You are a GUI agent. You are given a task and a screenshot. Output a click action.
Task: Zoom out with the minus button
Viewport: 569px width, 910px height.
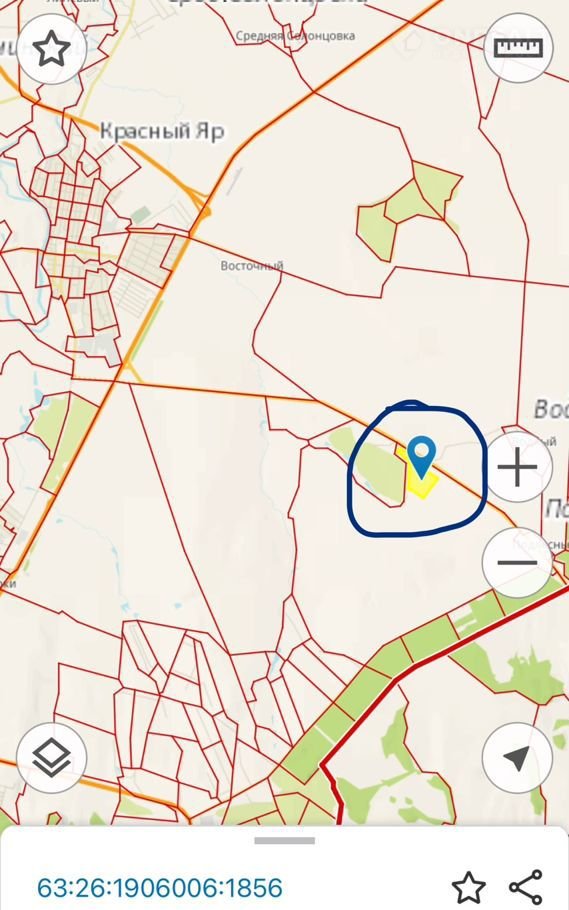[517, 562]
